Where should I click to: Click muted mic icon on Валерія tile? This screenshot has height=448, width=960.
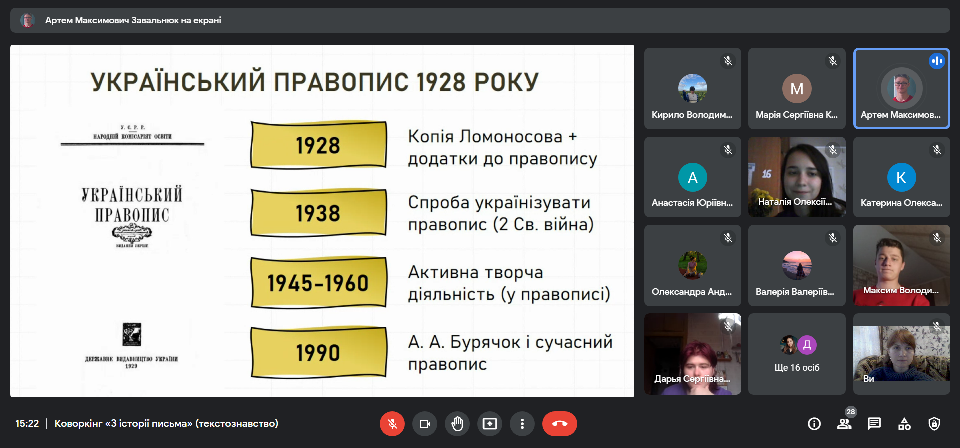pyautogui.click(x=833, y=237)
